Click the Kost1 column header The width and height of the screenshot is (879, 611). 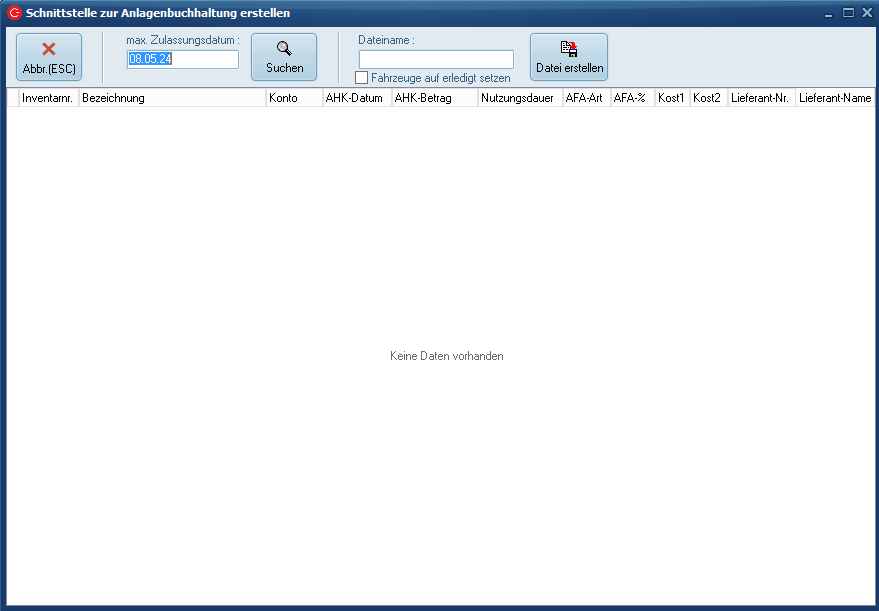[x=672, y=98]
